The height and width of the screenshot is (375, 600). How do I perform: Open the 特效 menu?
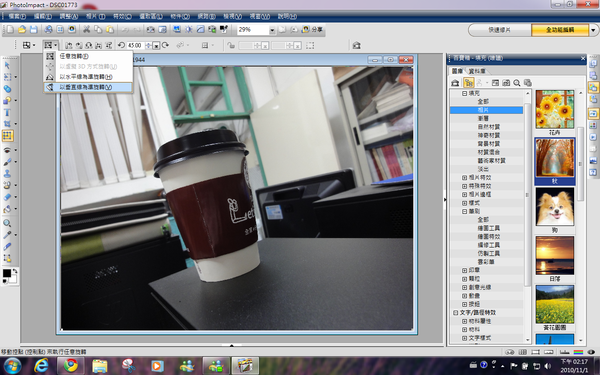coord(122,16)
